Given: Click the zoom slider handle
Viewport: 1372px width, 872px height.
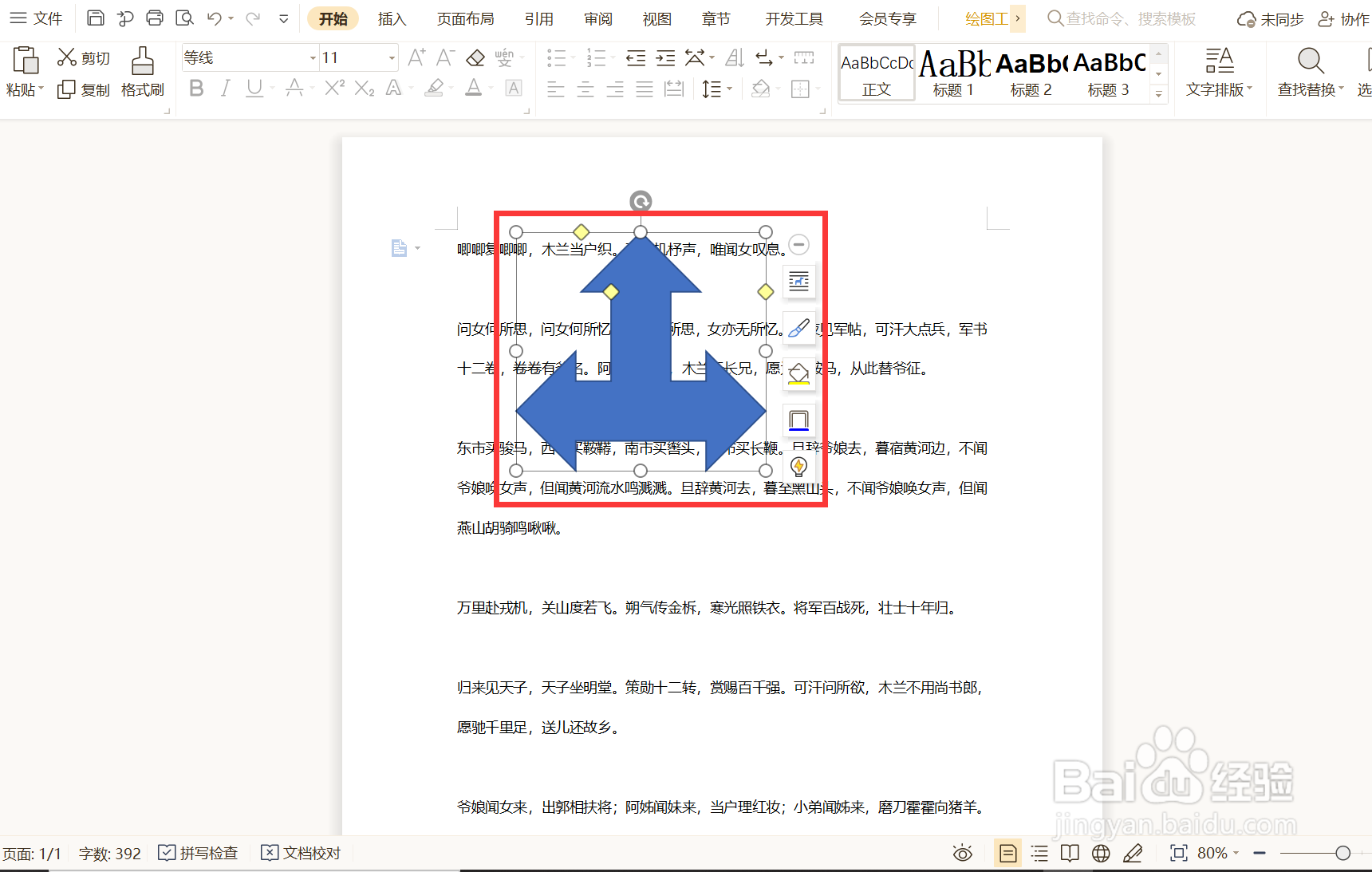Looking at the screenshot, I should coord(1342,853).
